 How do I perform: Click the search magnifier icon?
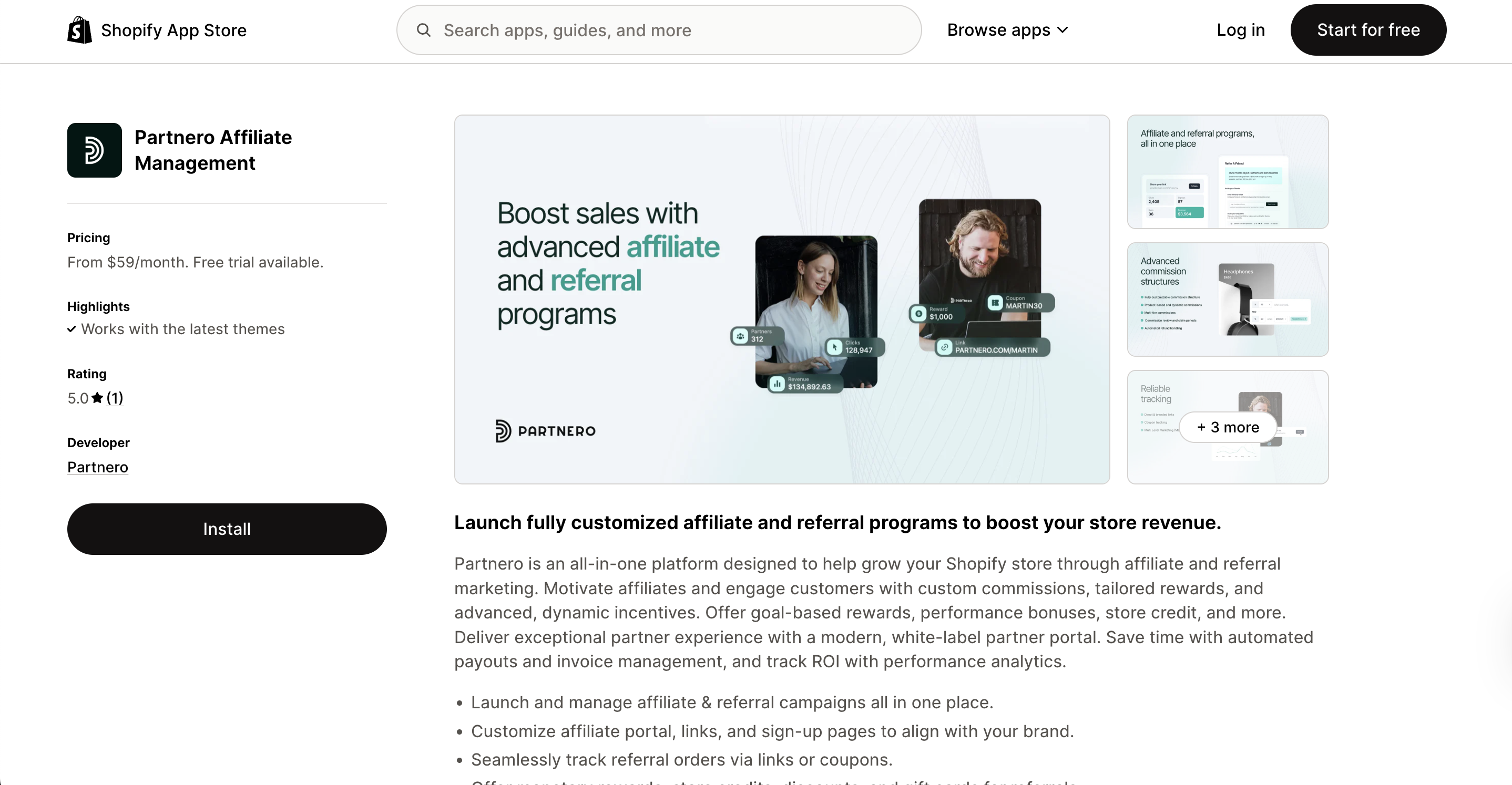(424, 30)
